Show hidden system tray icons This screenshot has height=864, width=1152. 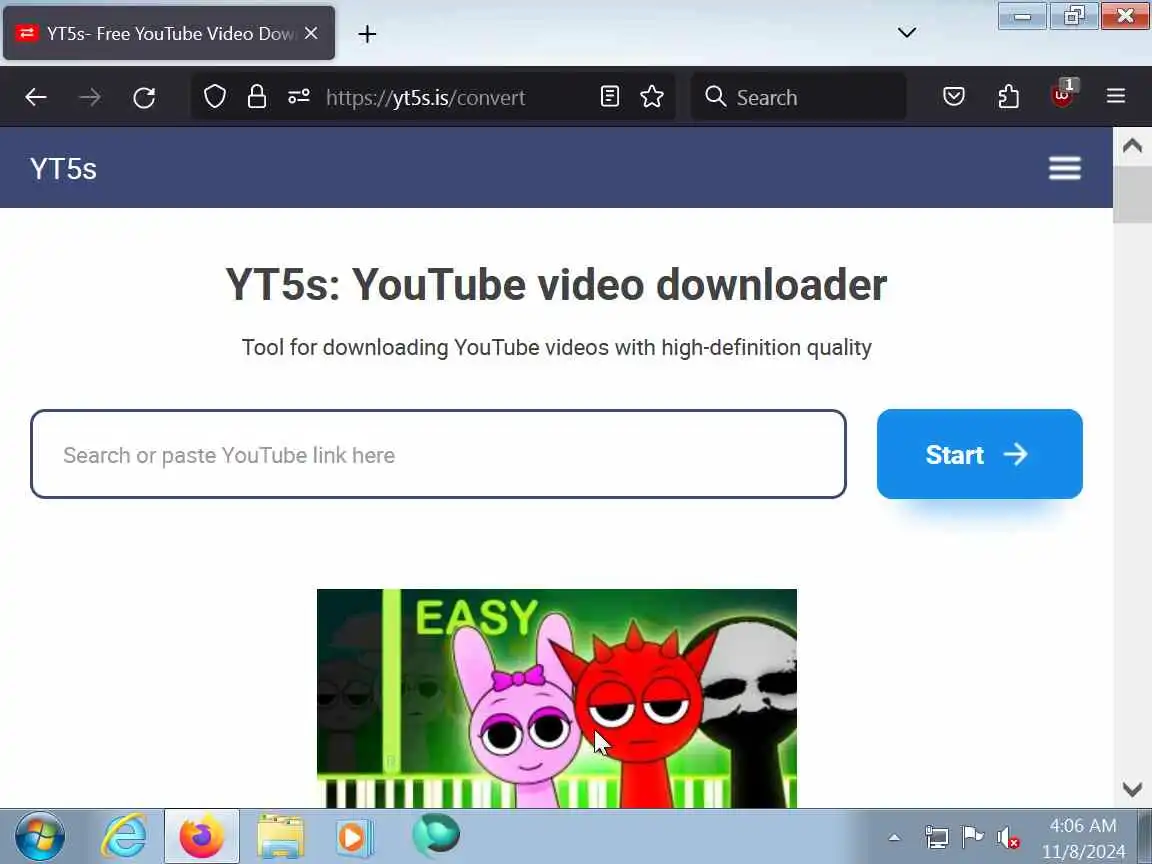(894, 837)
